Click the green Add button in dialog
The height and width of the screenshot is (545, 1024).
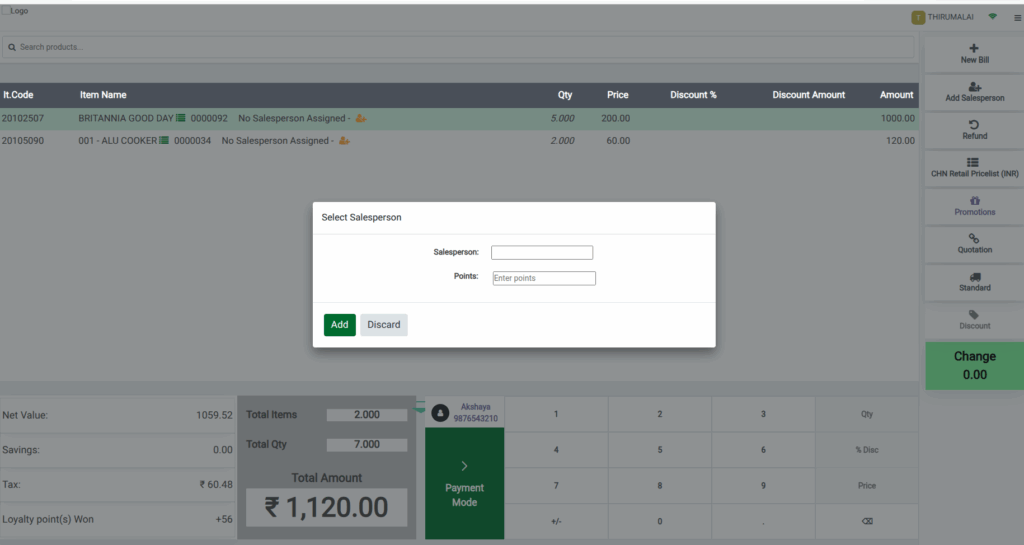pos(340,324)
